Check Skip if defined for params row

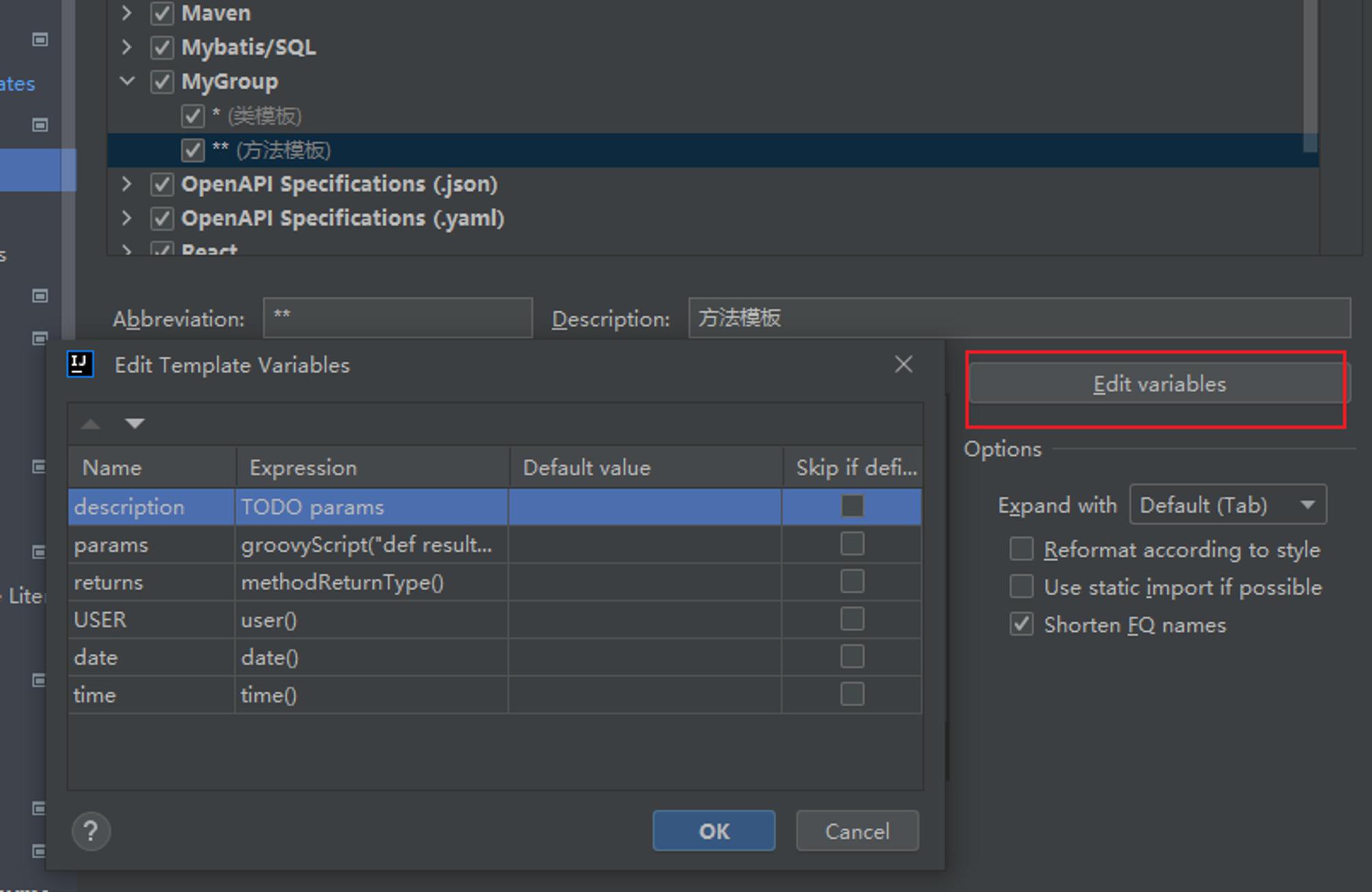[852, 544]
